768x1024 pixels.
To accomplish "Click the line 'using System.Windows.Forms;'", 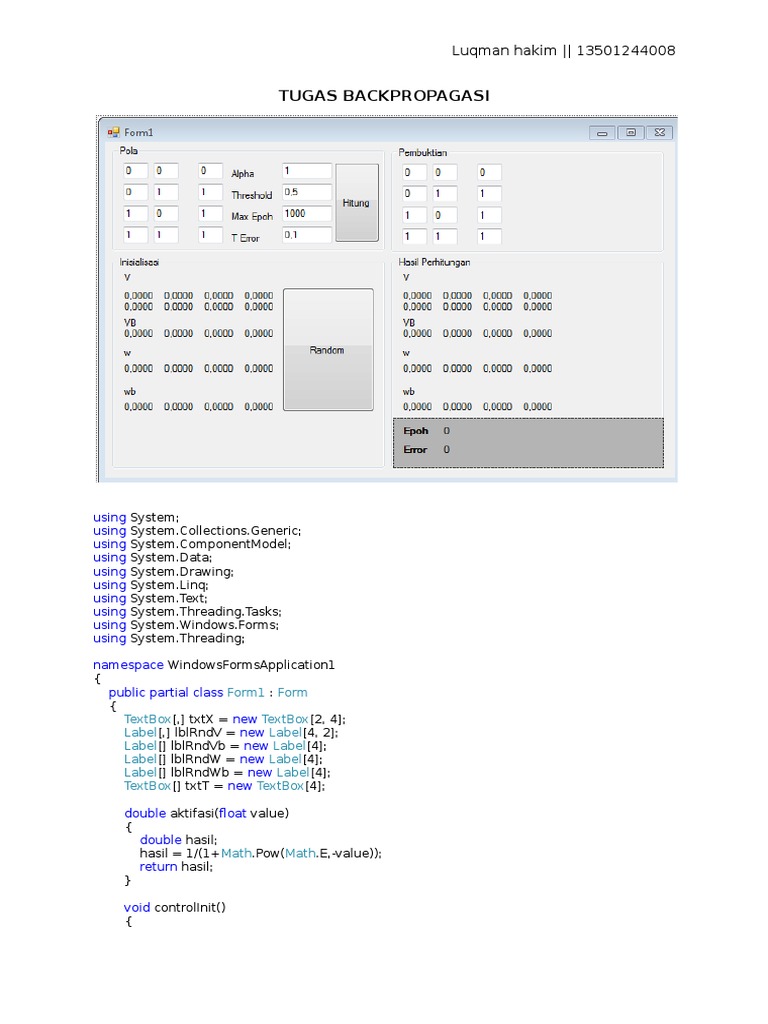I will (186, 625).
